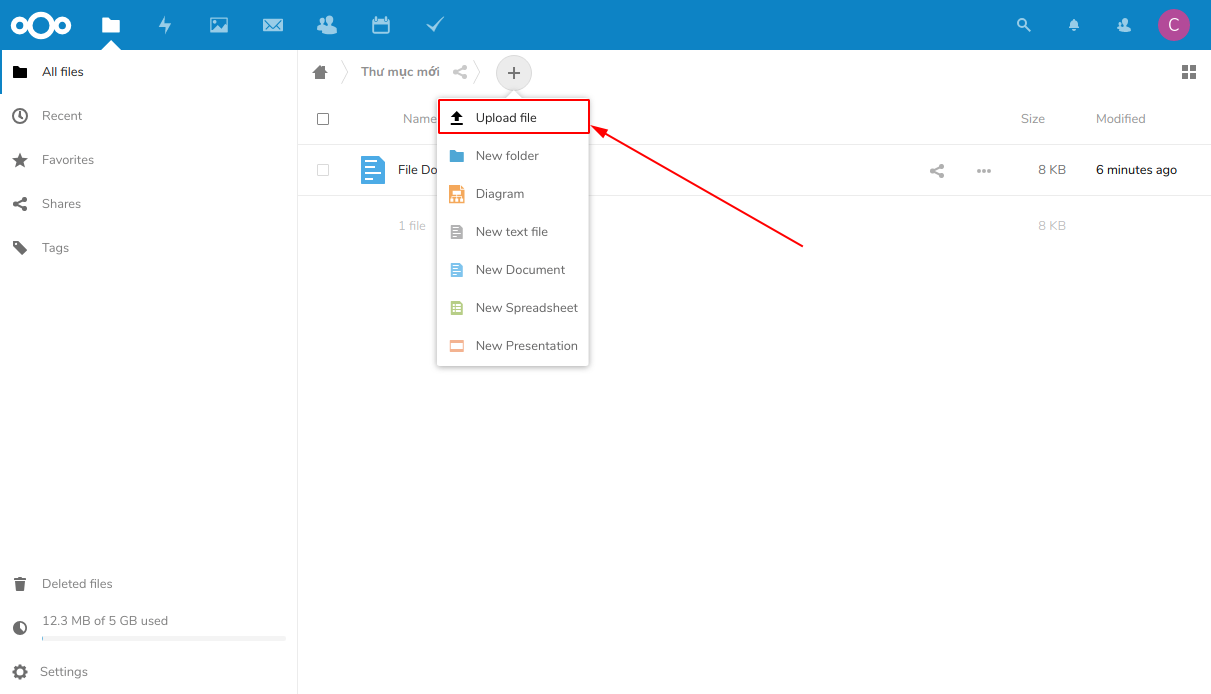Open Shares in sidebar
Image resolution: width=1211 pixels, height=694 pixels.
pyautogui.click(x=149, y=204)
